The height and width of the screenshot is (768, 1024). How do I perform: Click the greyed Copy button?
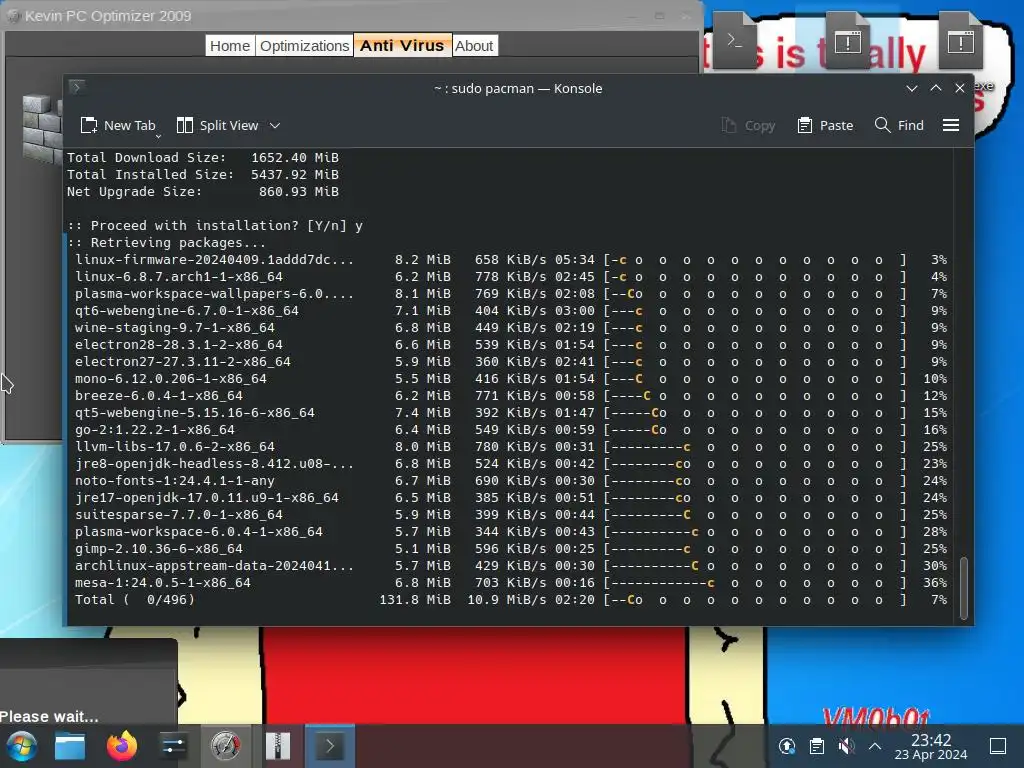pos(748,125)
